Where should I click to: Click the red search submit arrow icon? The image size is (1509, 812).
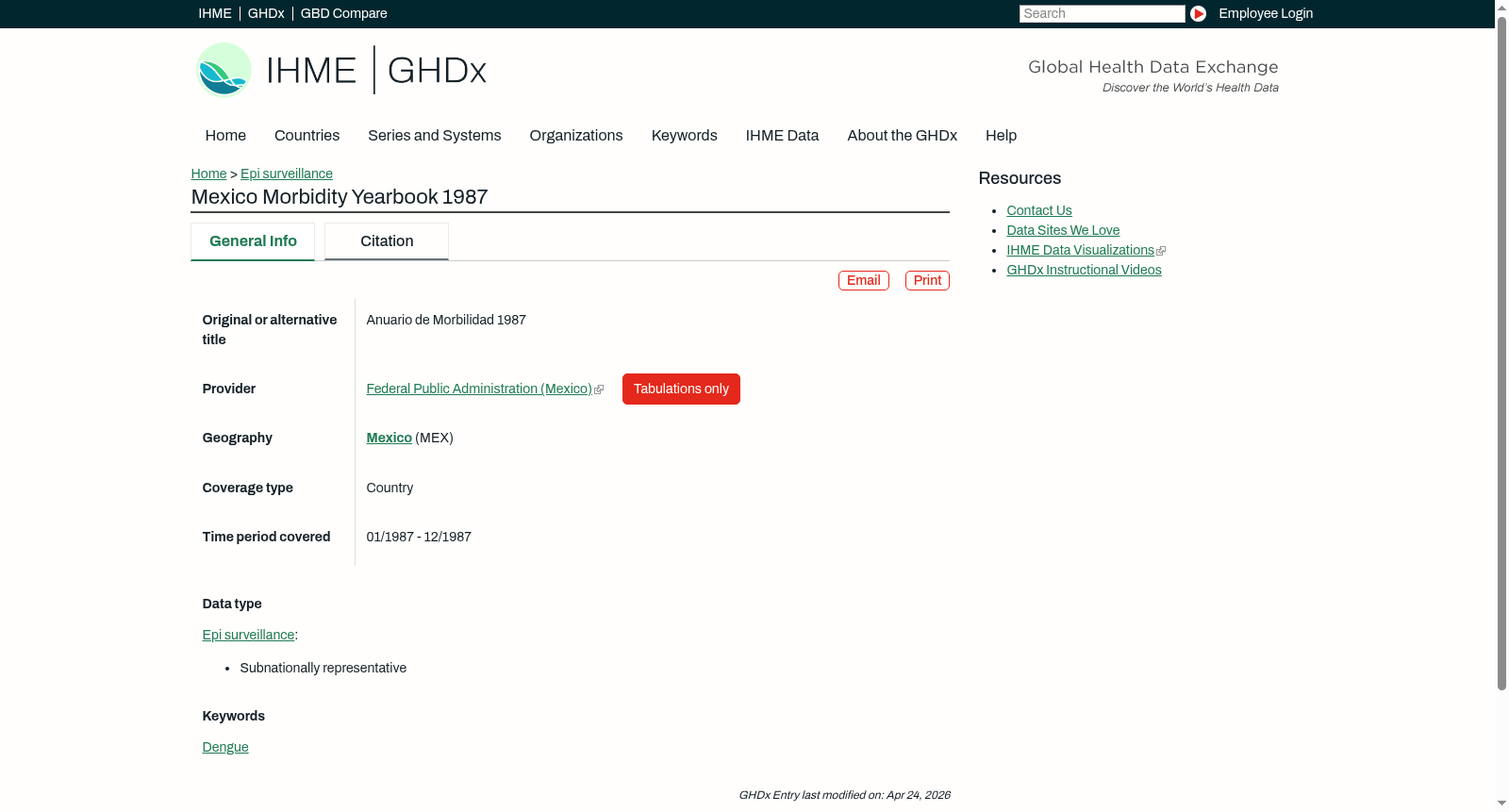1198,13
